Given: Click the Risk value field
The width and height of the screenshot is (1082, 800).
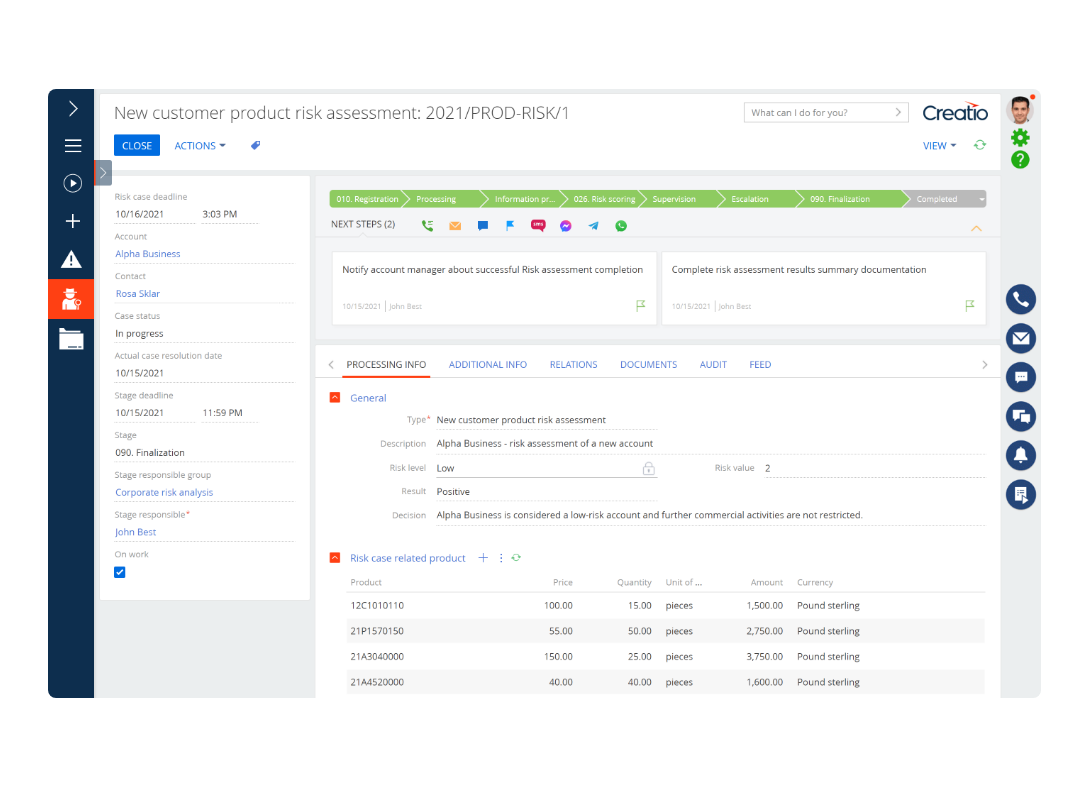Looking at the screenshot, I should click(874, 468).
